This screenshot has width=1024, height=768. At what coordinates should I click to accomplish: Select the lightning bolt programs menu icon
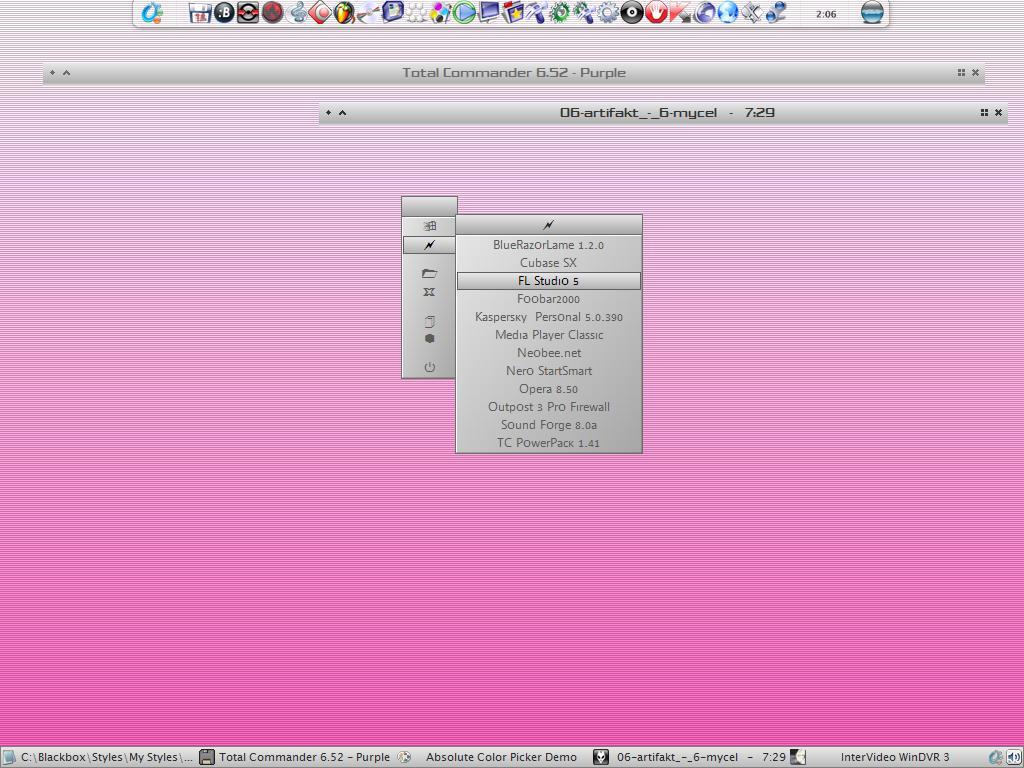point(429,245)
